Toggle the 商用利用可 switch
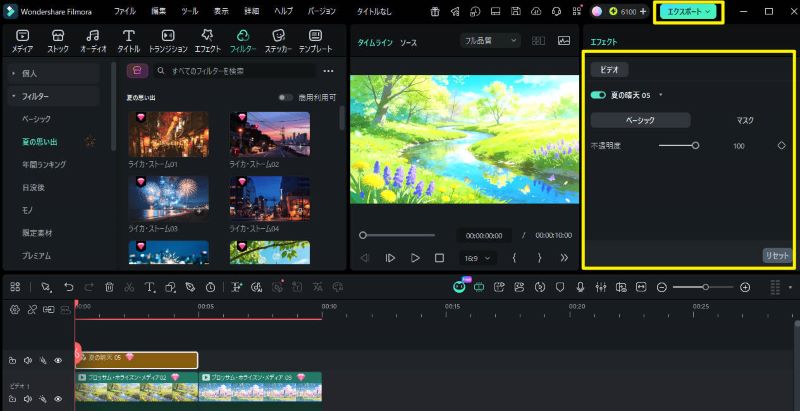The width and height of the screenshot is (800, 411). coord(286,97)
